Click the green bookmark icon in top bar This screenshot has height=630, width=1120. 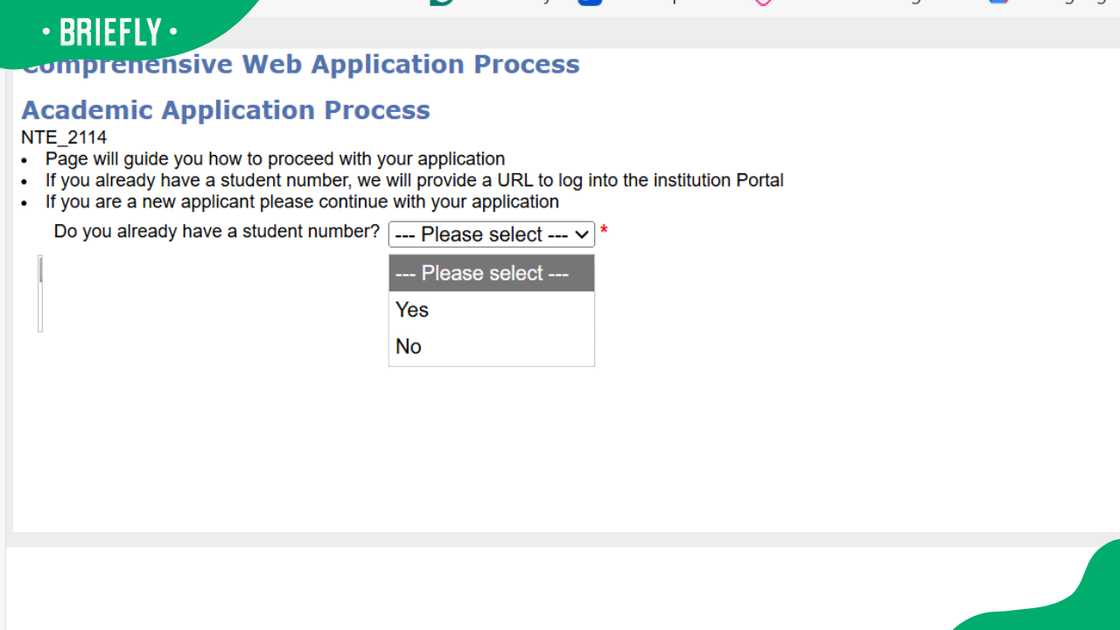[441, 3]
